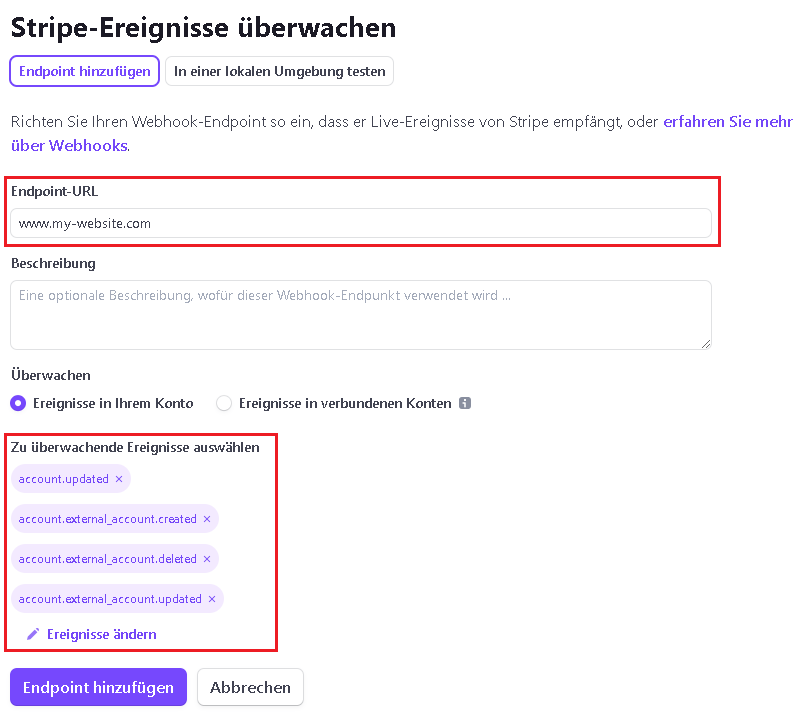Remove the account.external_account.created event
This screenshot has height=721, width=803.
click(207, 519)
